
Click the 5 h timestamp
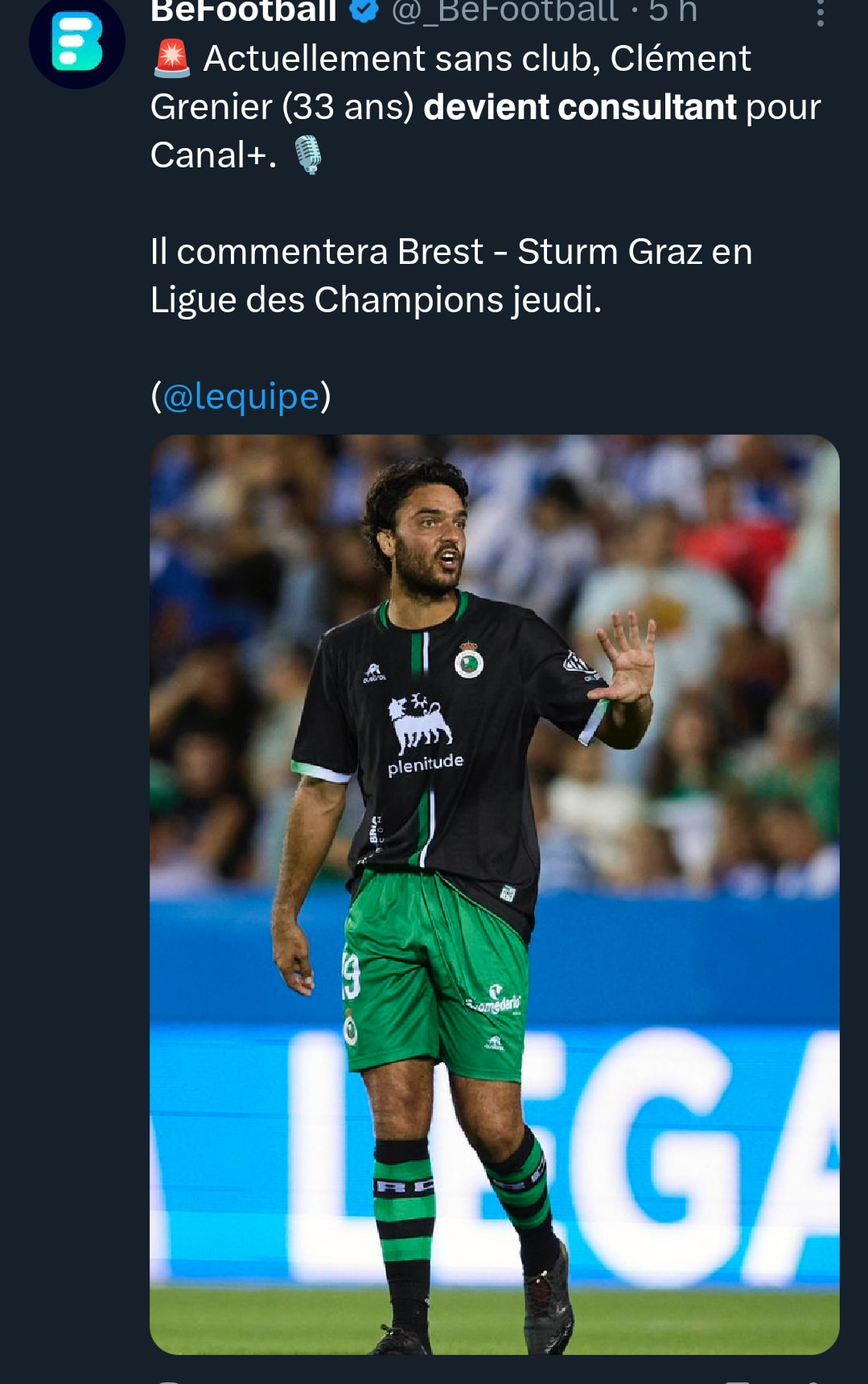click(x=673, y=10)
